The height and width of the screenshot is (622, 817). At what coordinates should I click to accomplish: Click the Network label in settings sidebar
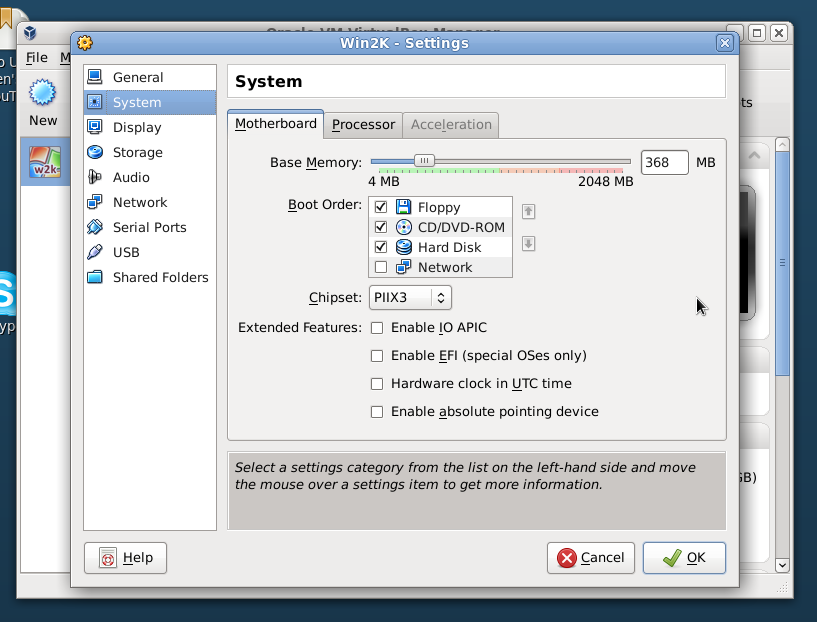(140, 203)
